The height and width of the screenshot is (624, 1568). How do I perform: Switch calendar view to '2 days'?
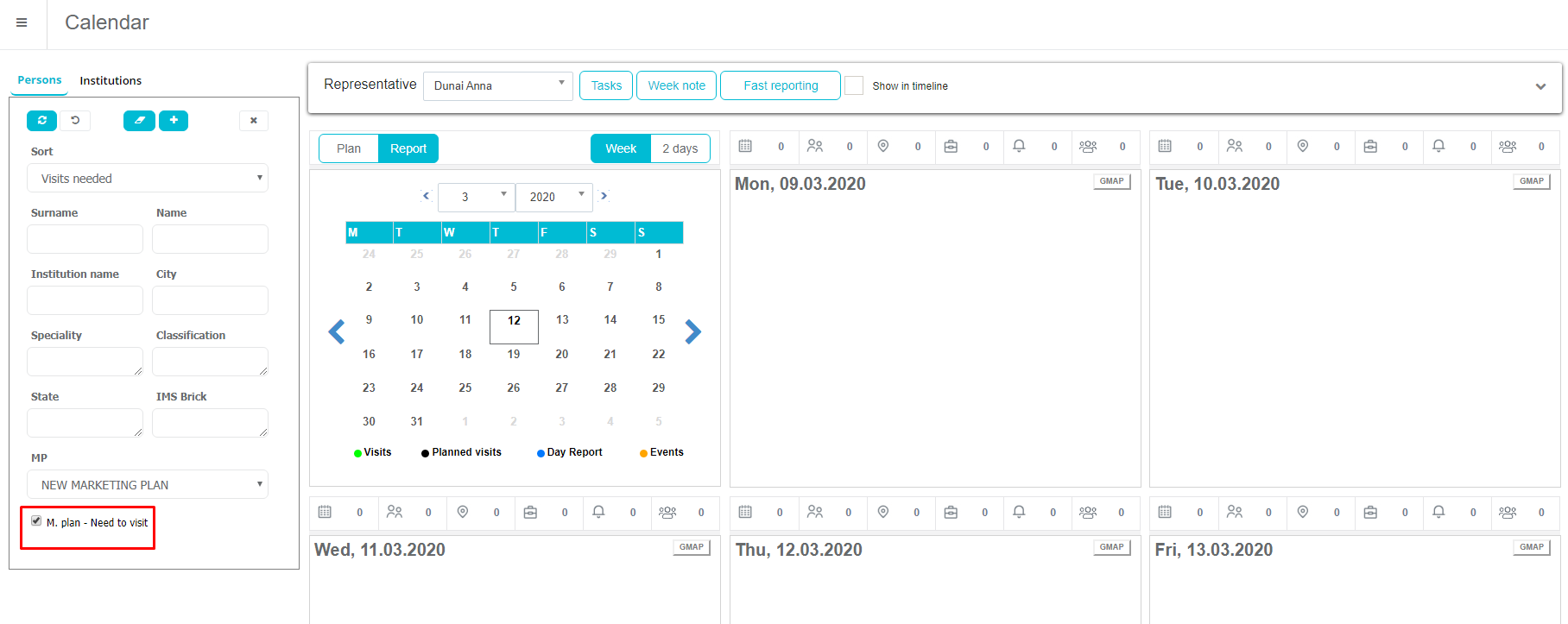pos(680,148)
